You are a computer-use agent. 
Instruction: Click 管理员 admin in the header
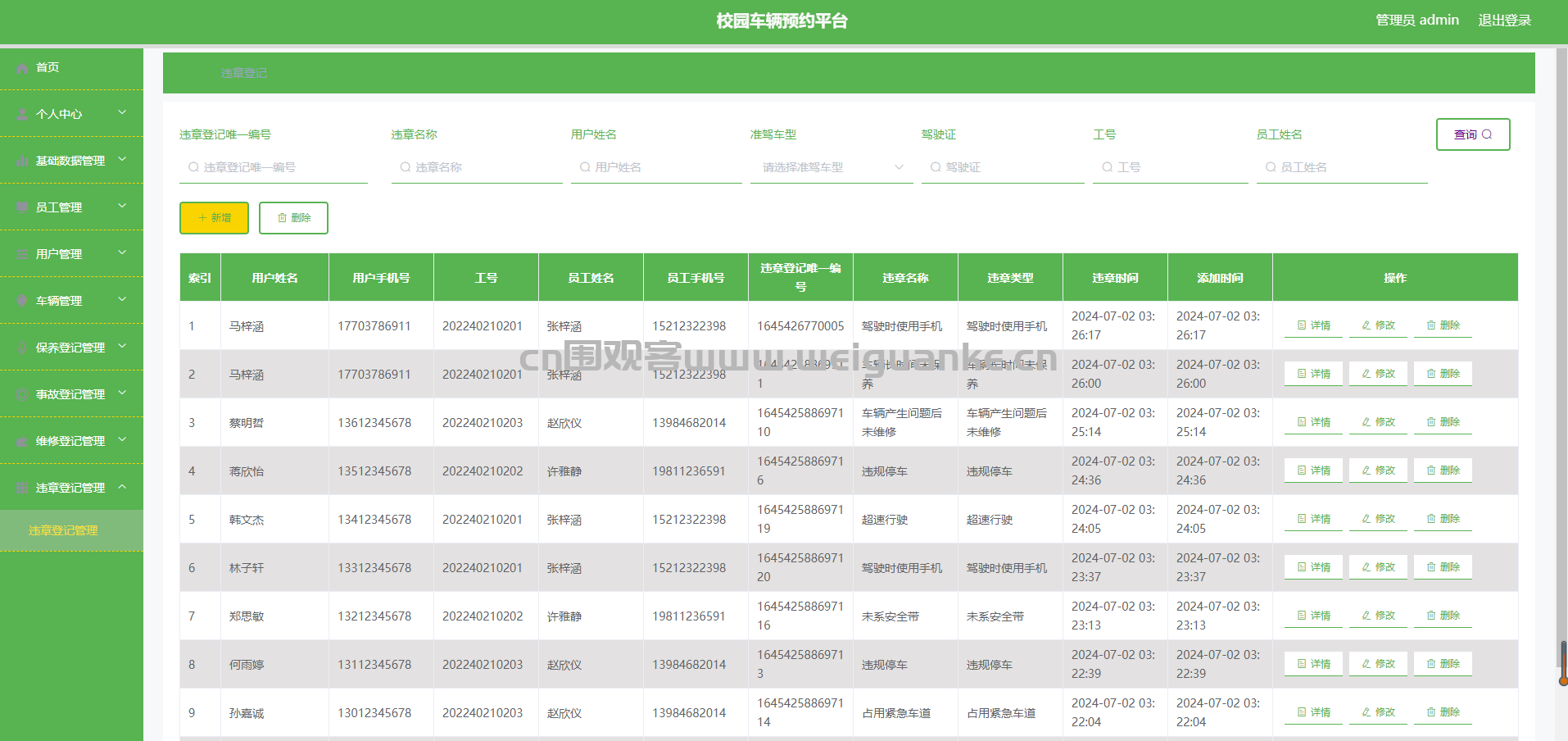[1417, 20]
